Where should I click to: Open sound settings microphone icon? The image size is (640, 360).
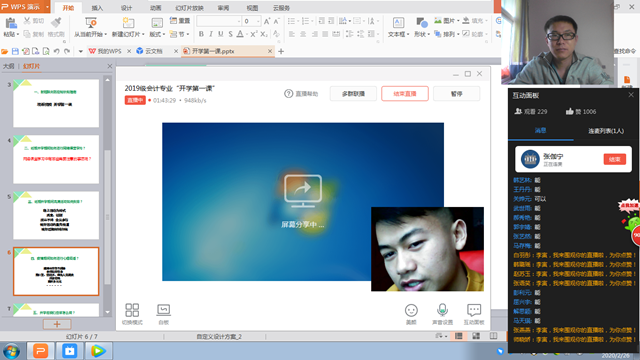(442, 310)
